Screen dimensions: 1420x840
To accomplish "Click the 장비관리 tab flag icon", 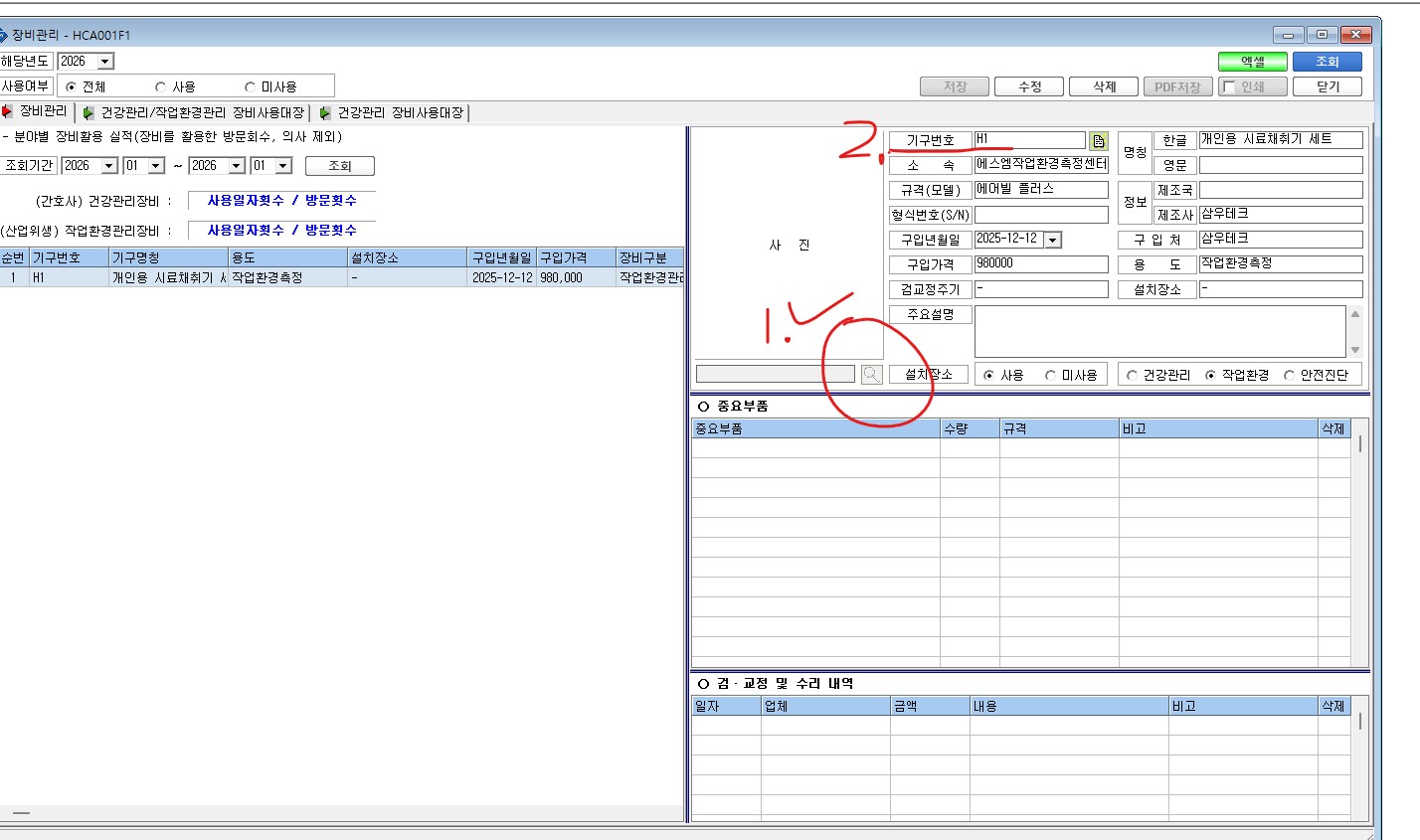I will [x=8, y=111].
